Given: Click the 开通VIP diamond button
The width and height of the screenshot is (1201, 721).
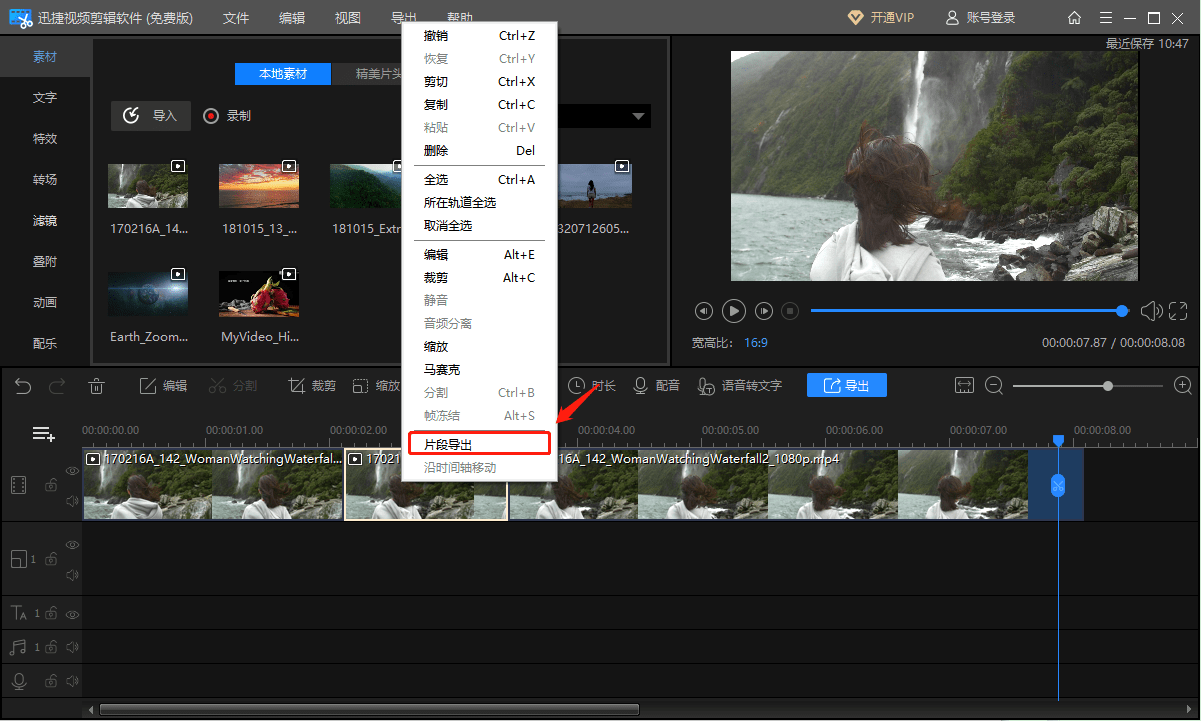Looking at the screenshot, I should tap(881, 18).
